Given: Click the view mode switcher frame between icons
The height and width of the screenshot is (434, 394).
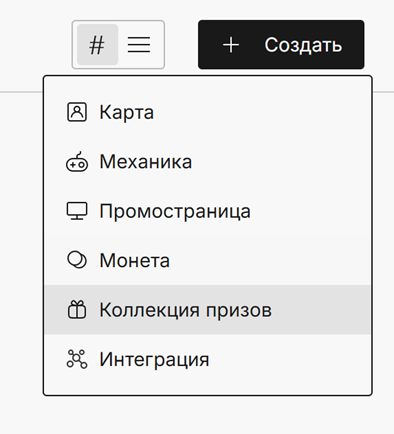Looking at the screenshot, I should 118,45.
